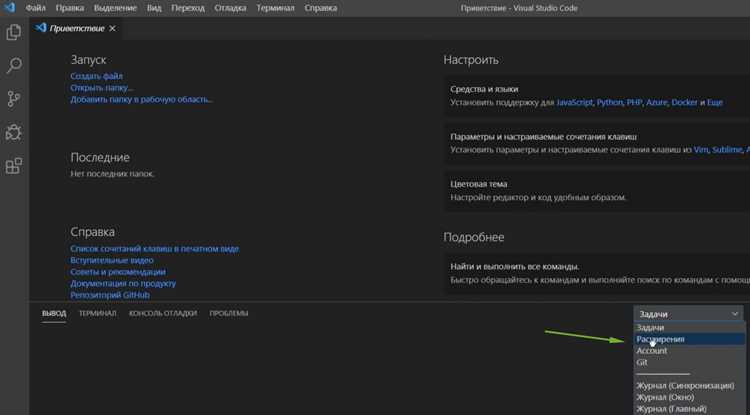Click the Еще link after Docker
The image size is (750, 415).
[715, 102]
